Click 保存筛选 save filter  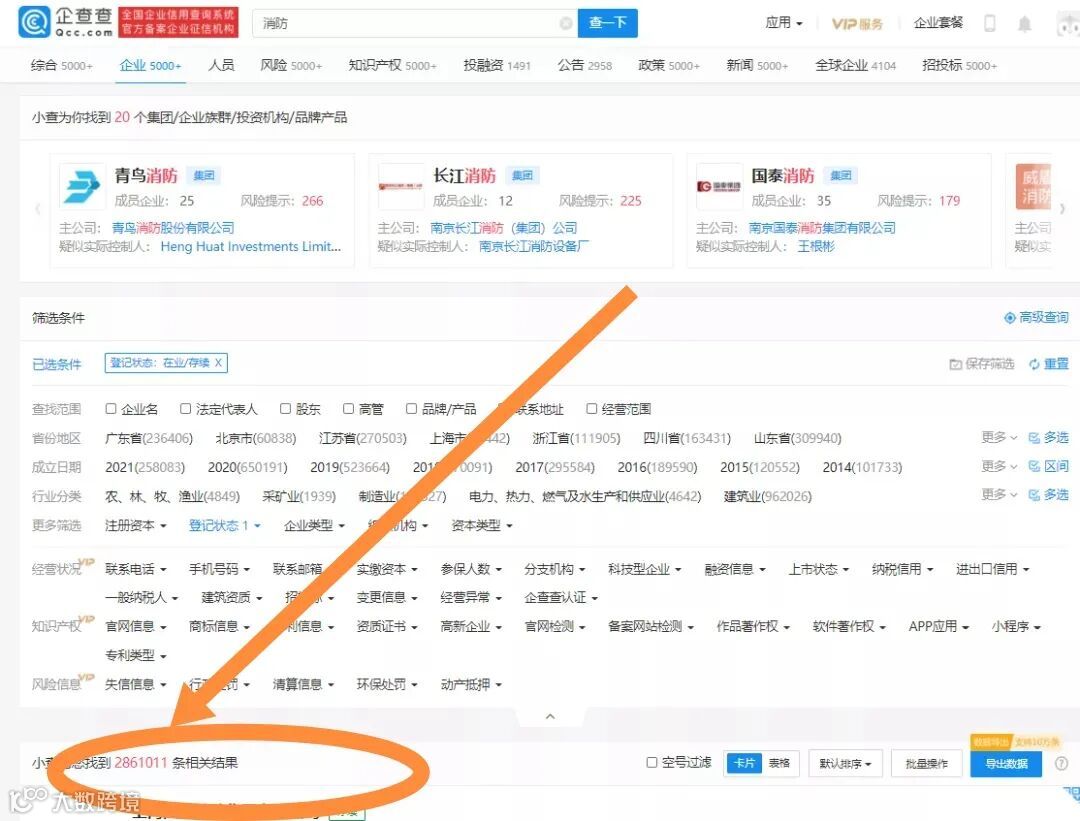pos(982,364)
